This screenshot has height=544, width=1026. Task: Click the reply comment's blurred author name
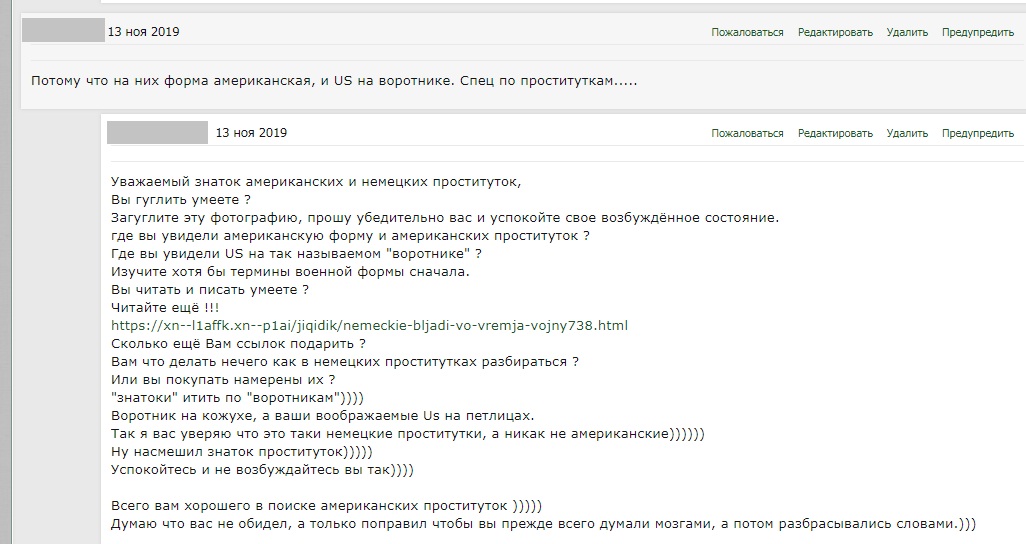(158, 132)
